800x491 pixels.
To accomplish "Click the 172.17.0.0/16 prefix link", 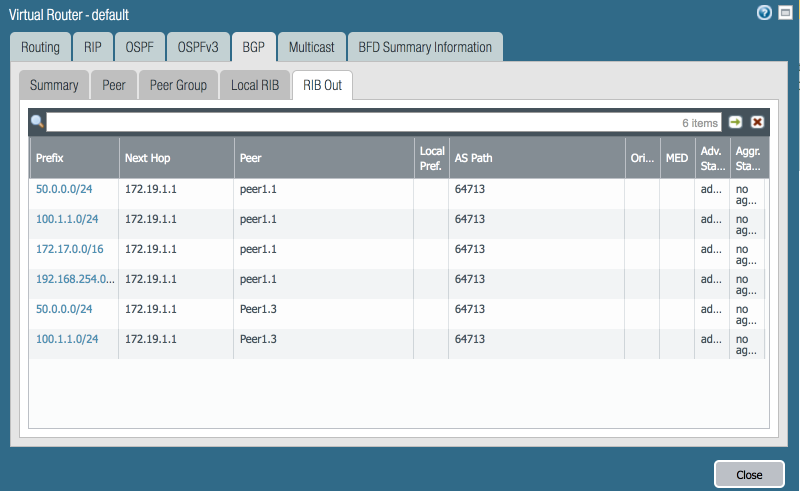I will pyautogui.click(x=68, y=249).
